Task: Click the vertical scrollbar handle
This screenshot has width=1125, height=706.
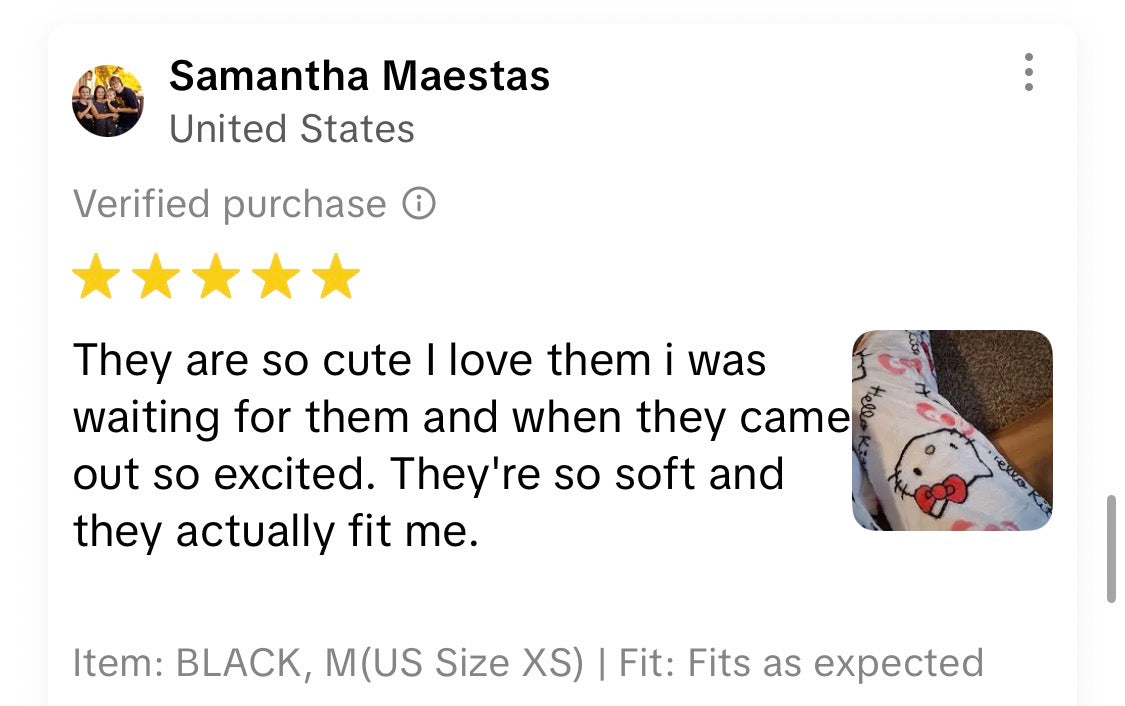Action: 1111,548
